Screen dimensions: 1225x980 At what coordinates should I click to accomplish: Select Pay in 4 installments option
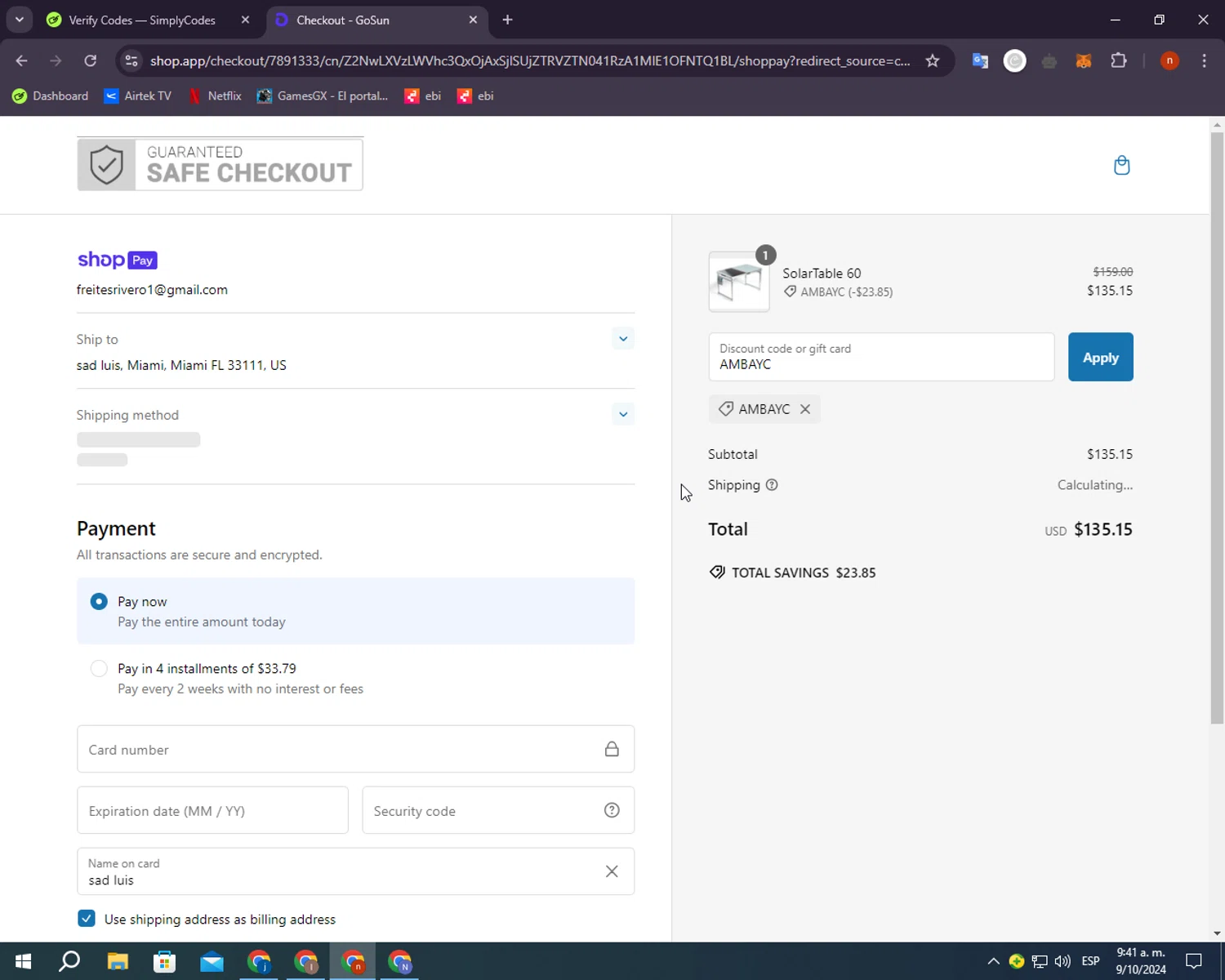pos(355,678)
